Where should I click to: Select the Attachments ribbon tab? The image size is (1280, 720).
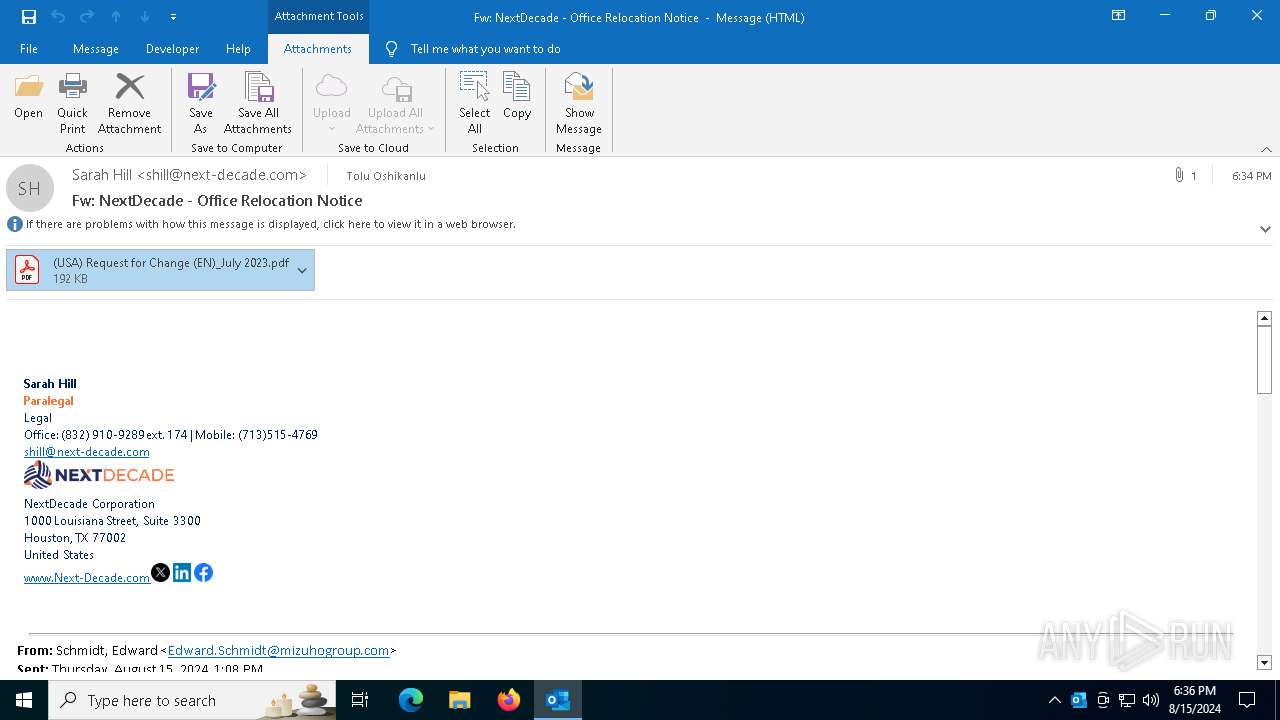pos(318,49)
